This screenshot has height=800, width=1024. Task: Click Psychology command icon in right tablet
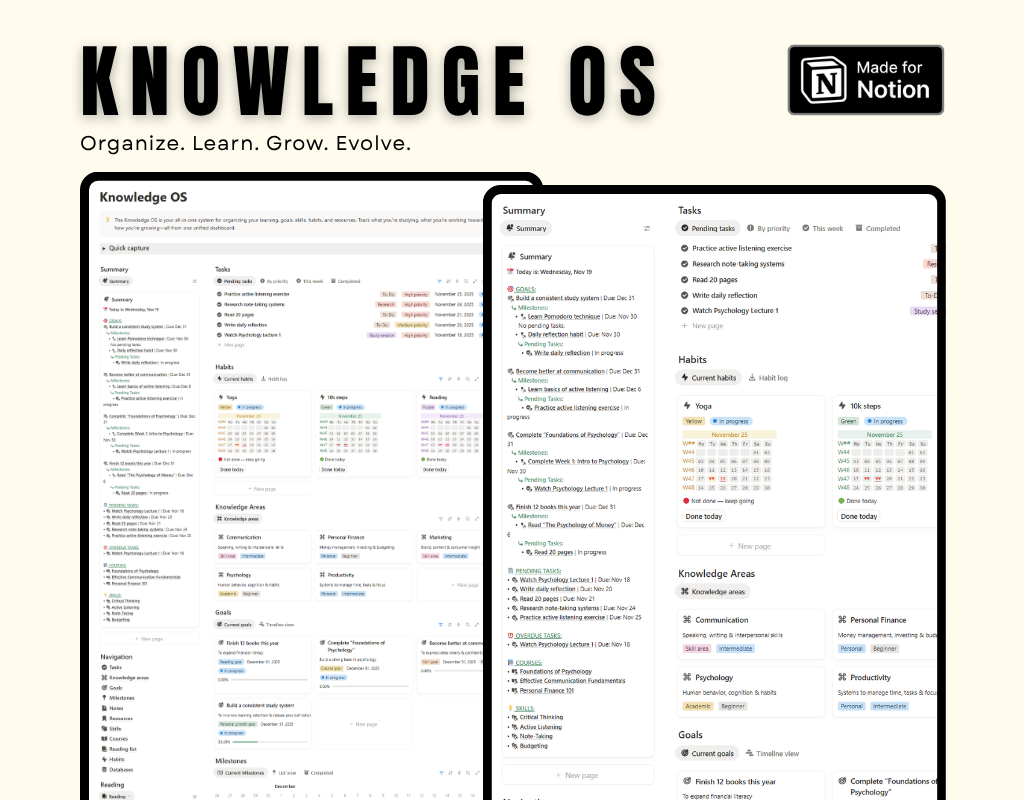coord(687,677)
